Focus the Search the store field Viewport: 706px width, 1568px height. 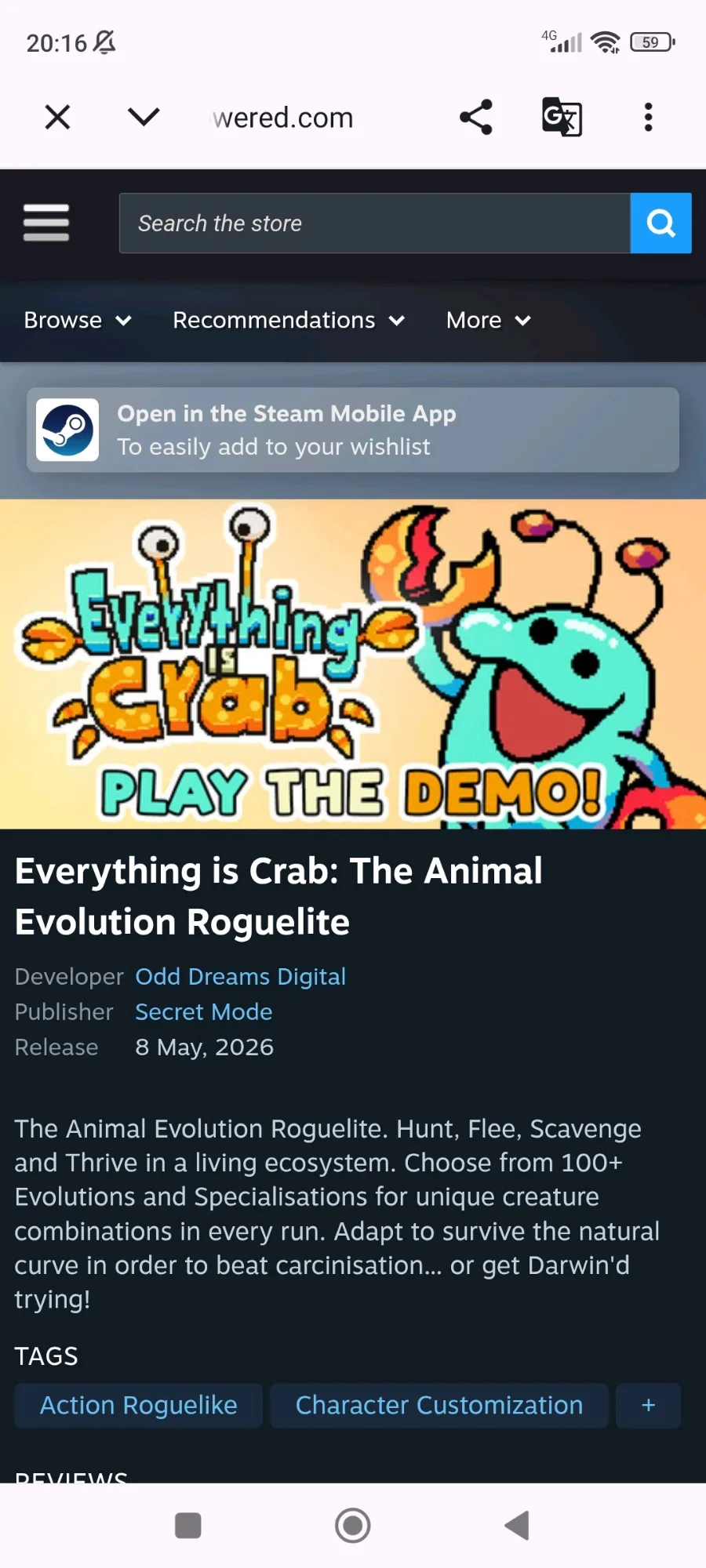tap(375, 223)
